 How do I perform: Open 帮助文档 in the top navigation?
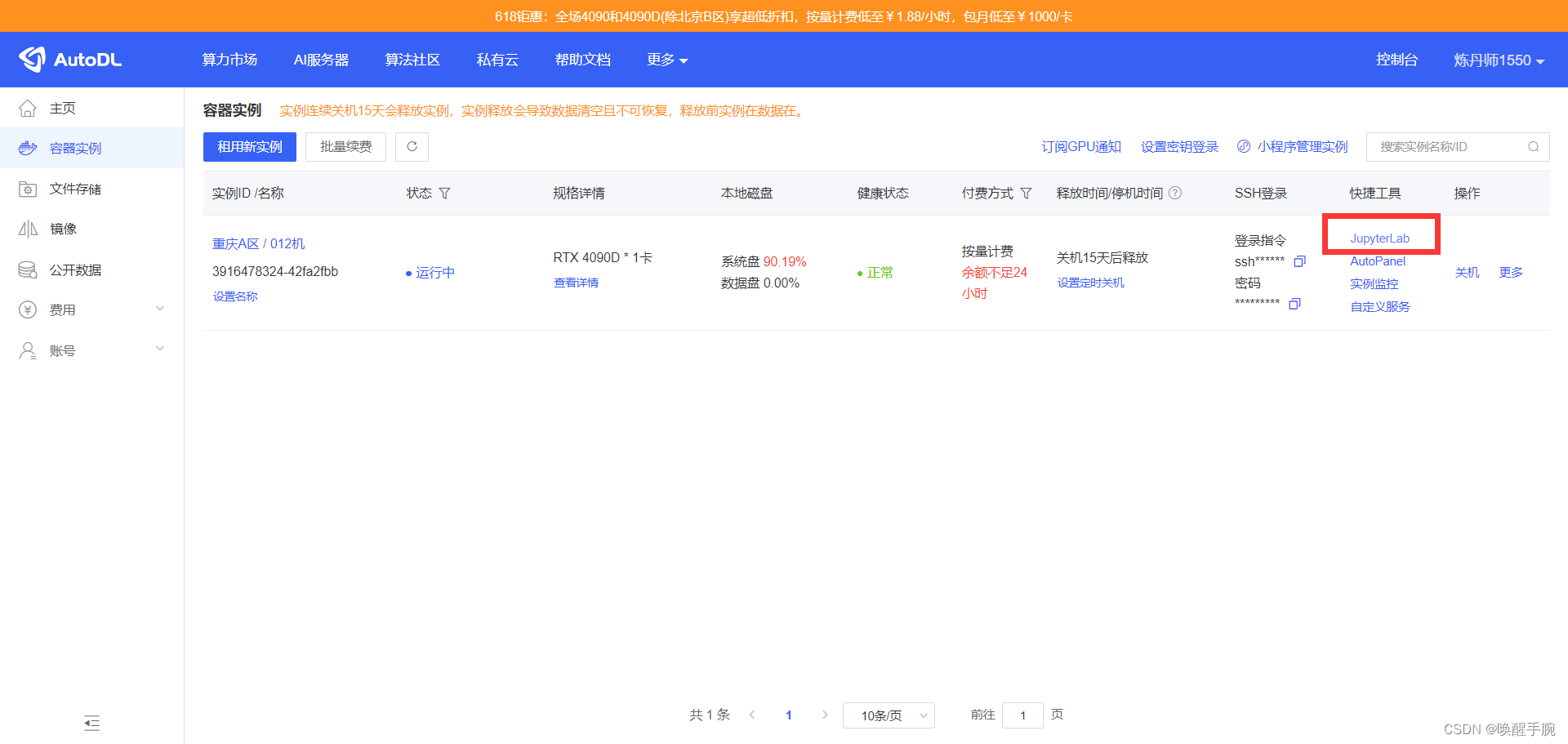click(582, 60)
